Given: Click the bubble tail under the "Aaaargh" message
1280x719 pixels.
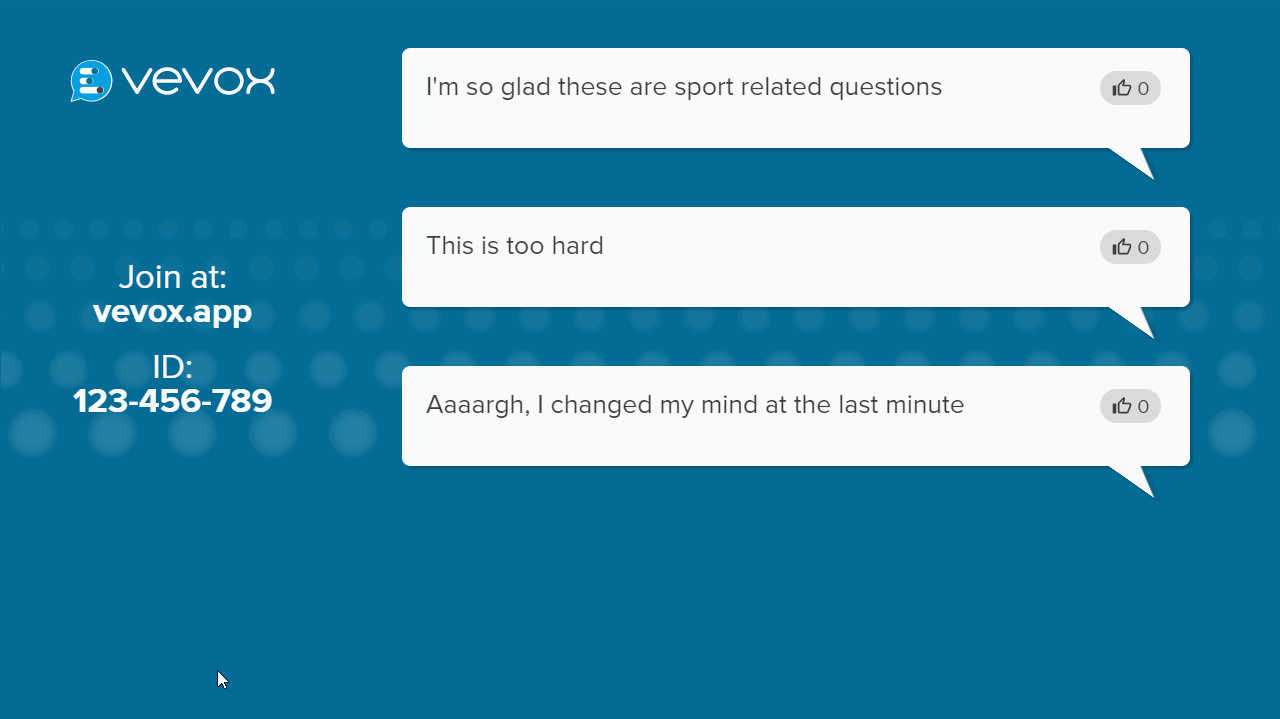Looking at the screenshot, I should [1137, 480].
